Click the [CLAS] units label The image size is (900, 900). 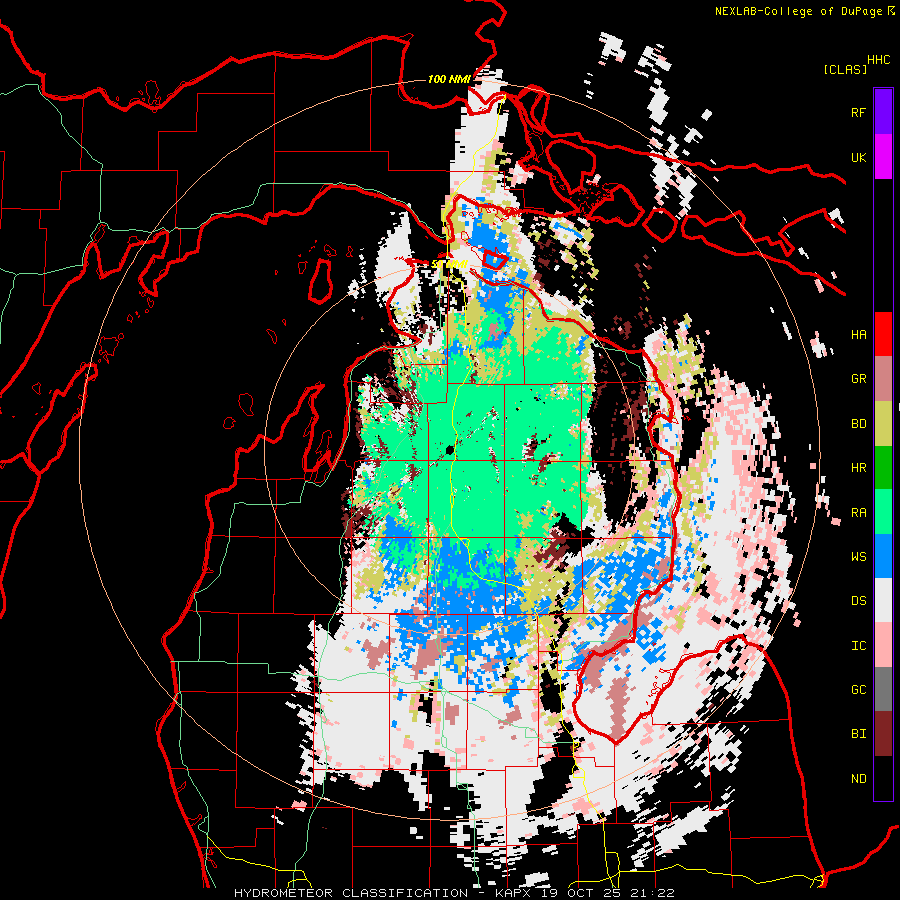pos(845,69)
